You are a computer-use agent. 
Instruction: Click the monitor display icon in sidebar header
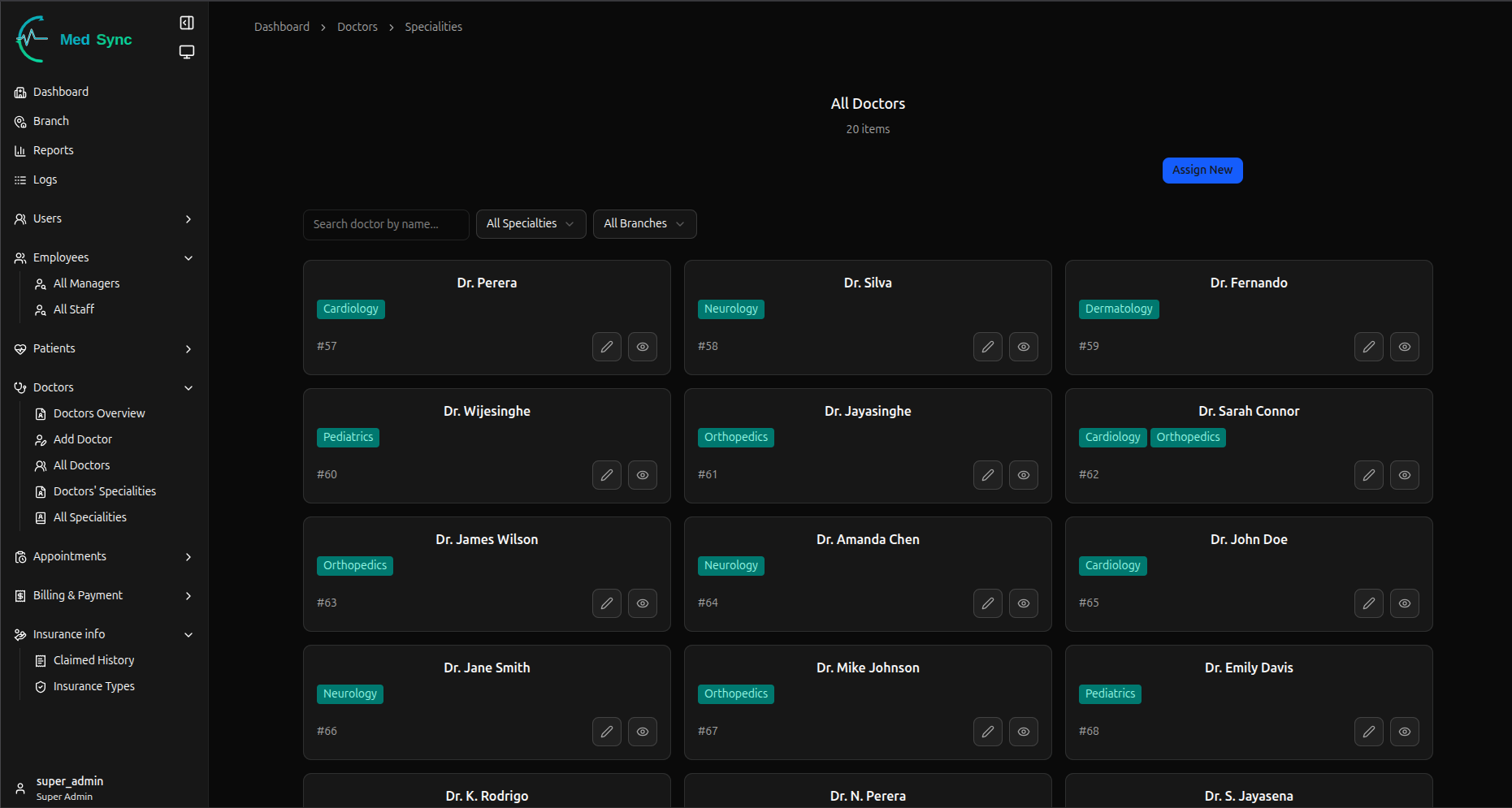coord(187,52)
